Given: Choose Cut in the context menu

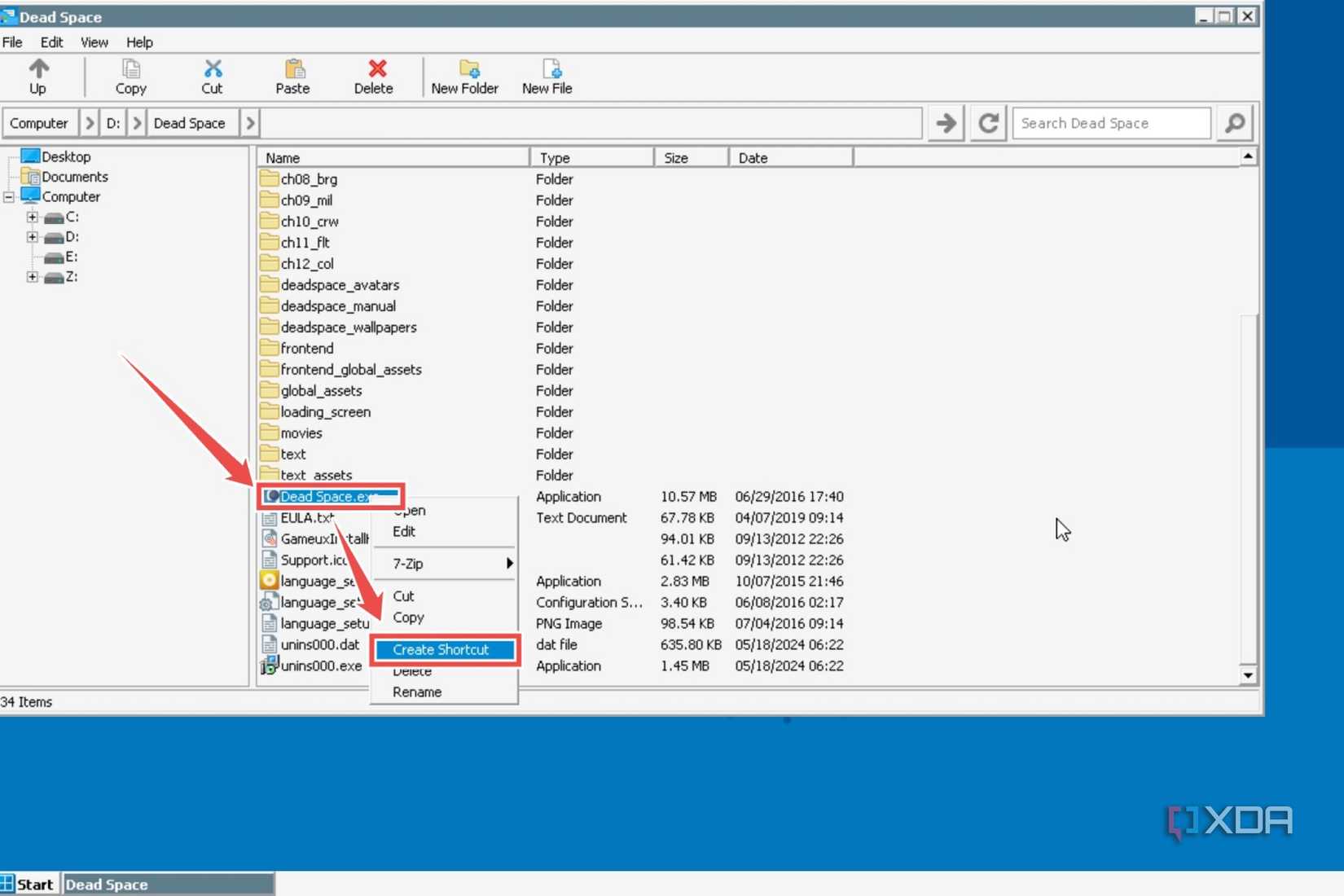Looking at the screenshot, I should coord(445,596).
